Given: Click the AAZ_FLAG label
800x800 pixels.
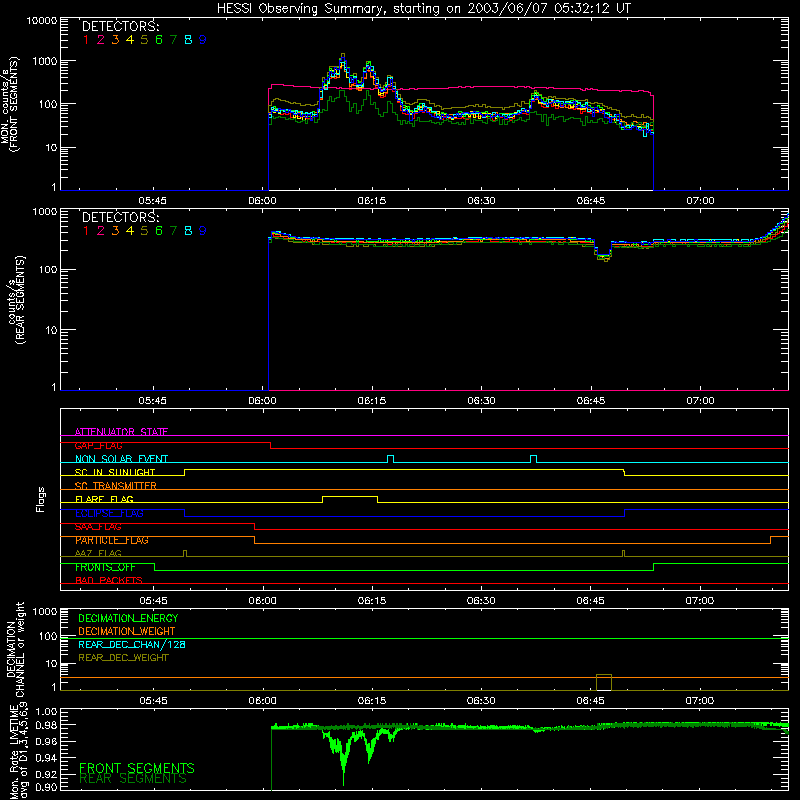Looking at the screenshot, I should [x=98, y=553].
